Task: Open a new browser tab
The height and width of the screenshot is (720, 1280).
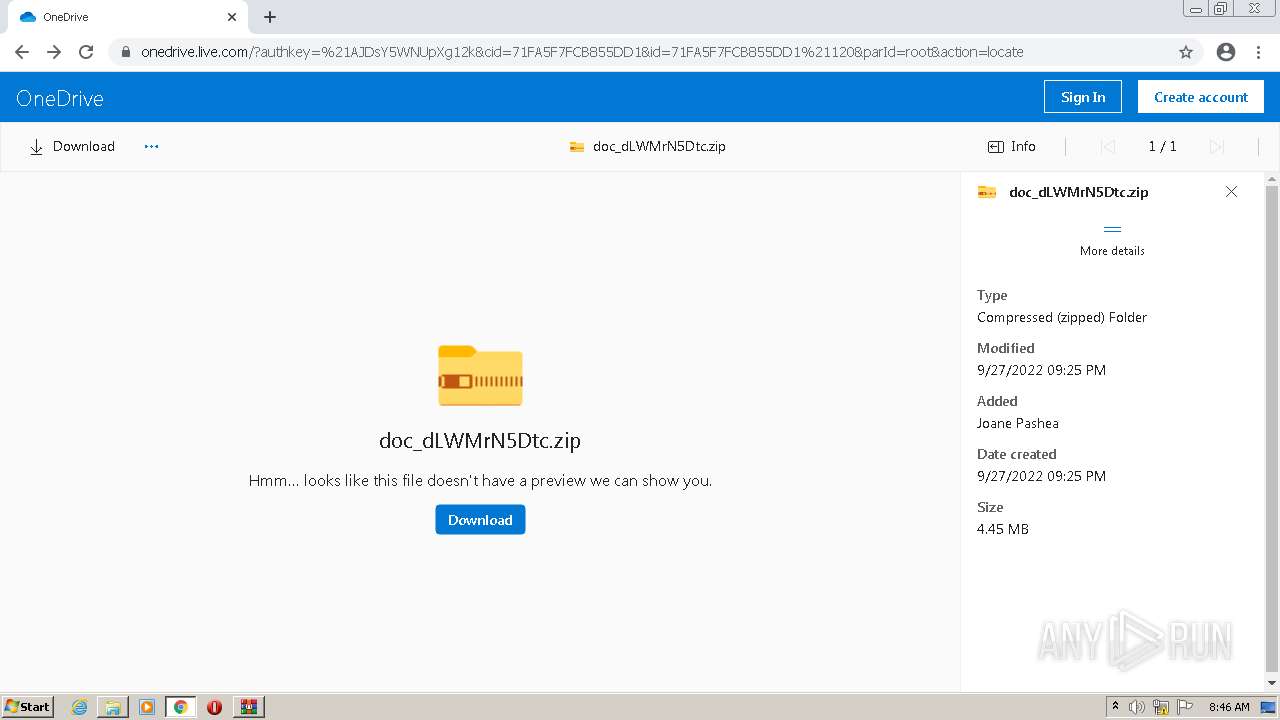Action: point(270,17)
